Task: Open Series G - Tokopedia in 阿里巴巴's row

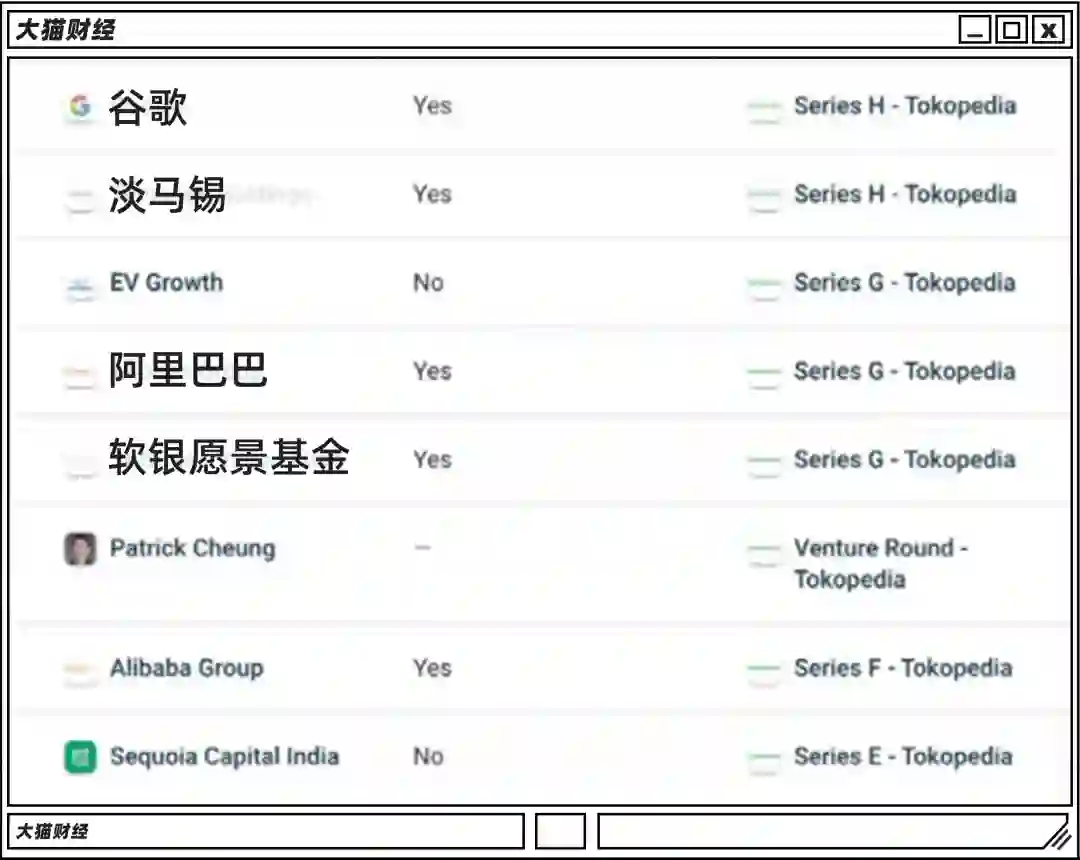Action: pos(905,370)
